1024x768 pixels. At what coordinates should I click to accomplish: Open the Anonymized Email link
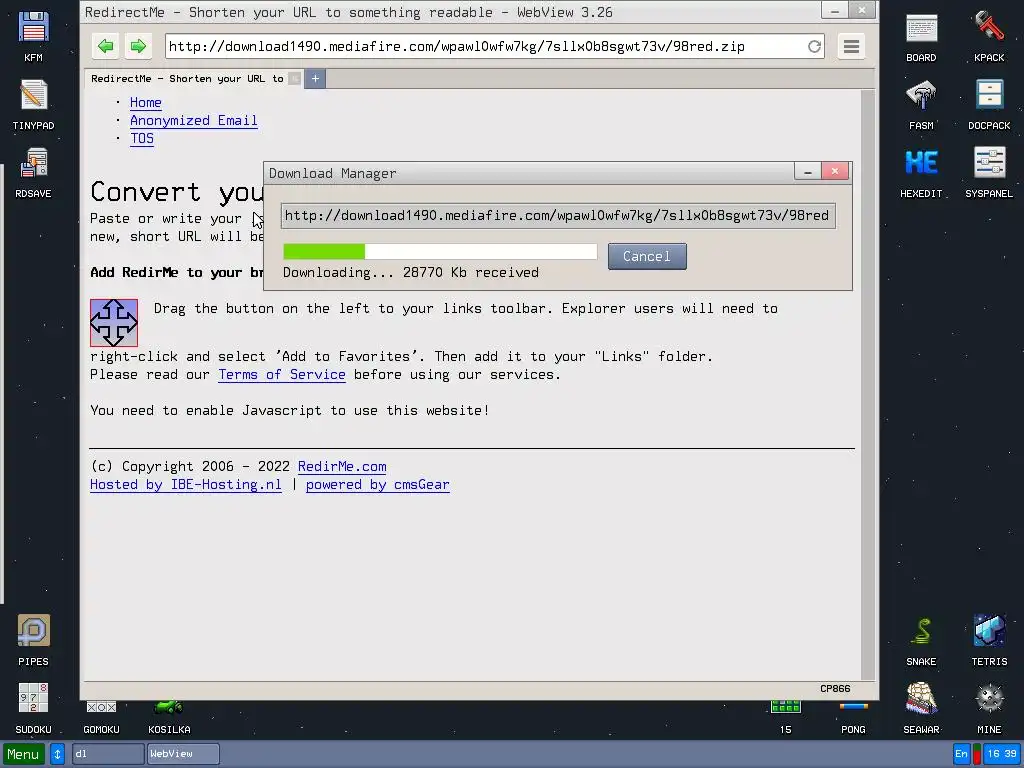click(x=194, y=120)
